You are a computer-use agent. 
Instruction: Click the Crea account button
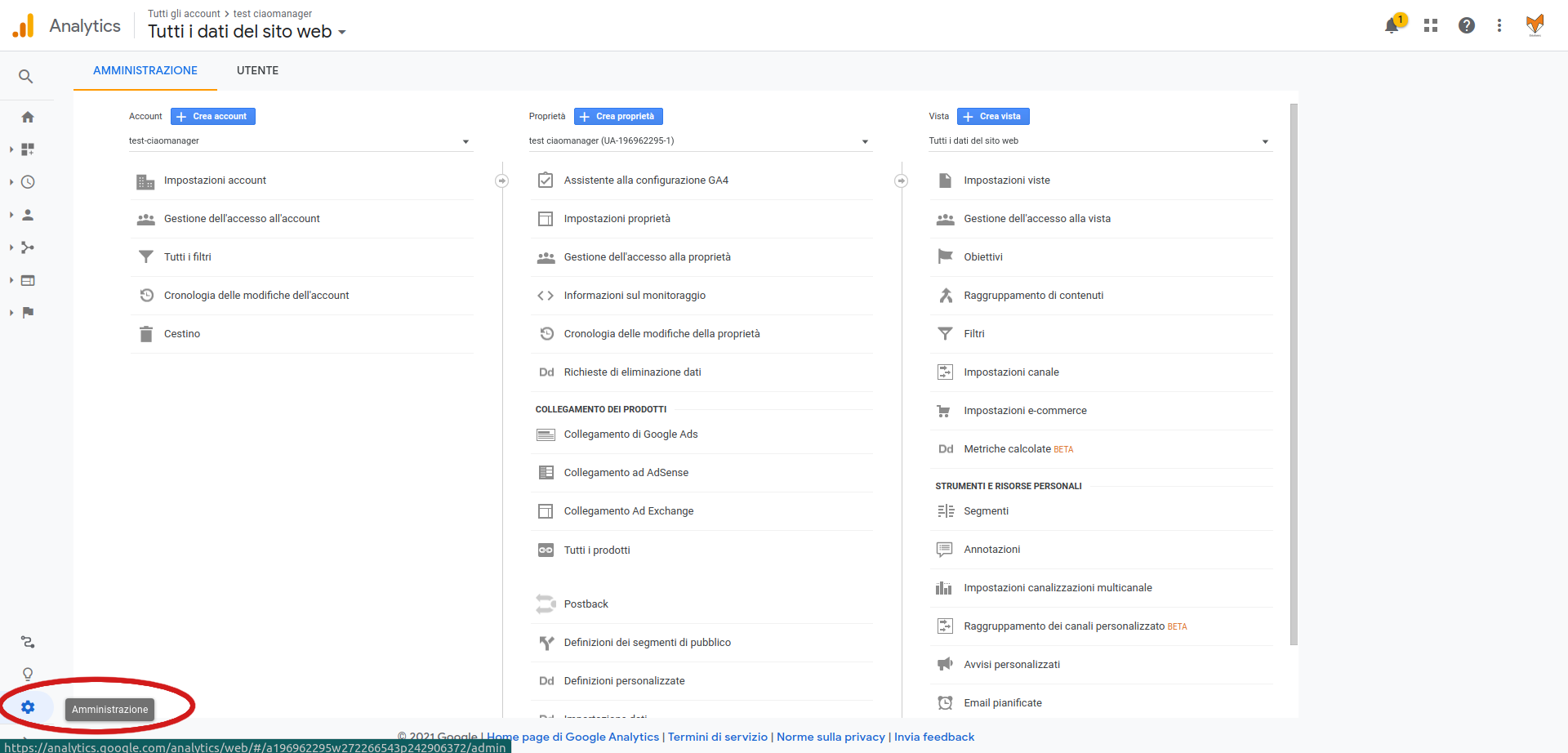click(213, 117)
